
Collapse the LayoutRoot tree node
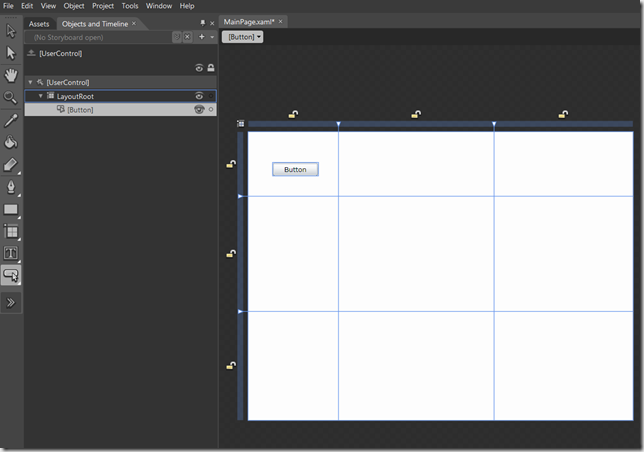coord(40,96)
